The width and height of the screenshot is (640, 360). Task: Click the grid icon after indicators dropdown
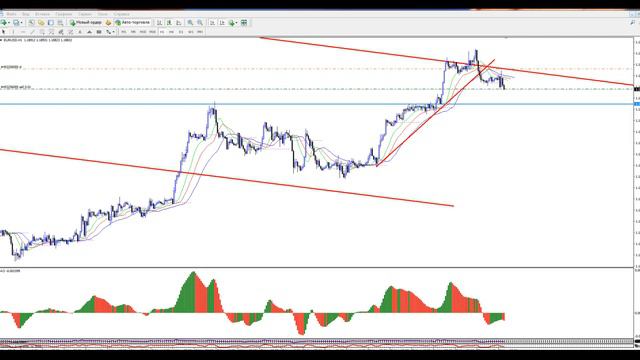coord(244,23)
